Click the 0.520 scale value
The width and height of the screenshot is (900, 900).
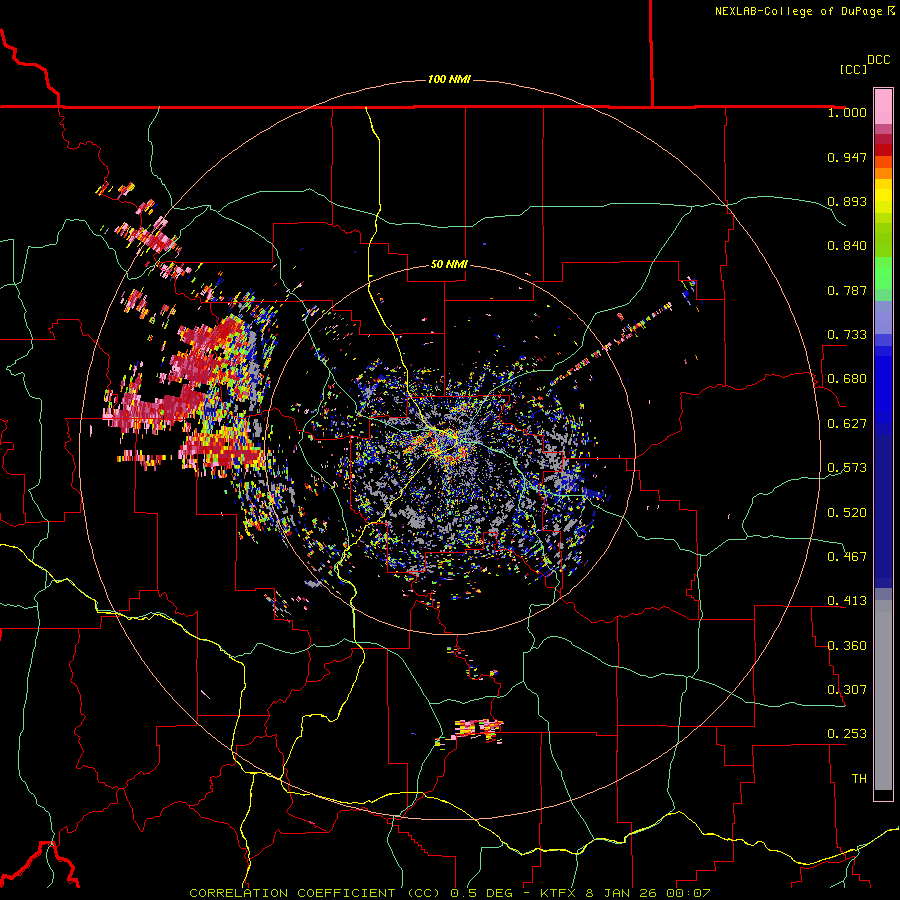pyautogui.click(x=847, y=513)
